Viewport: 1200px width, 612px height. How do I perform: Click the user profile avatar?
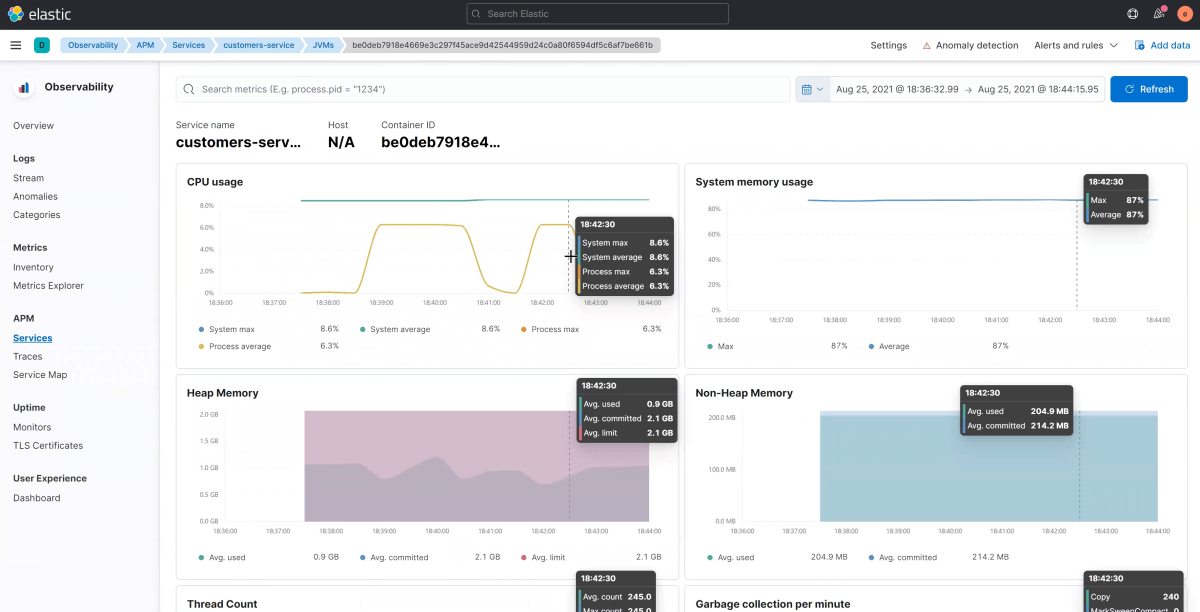tap(1184, 13)
